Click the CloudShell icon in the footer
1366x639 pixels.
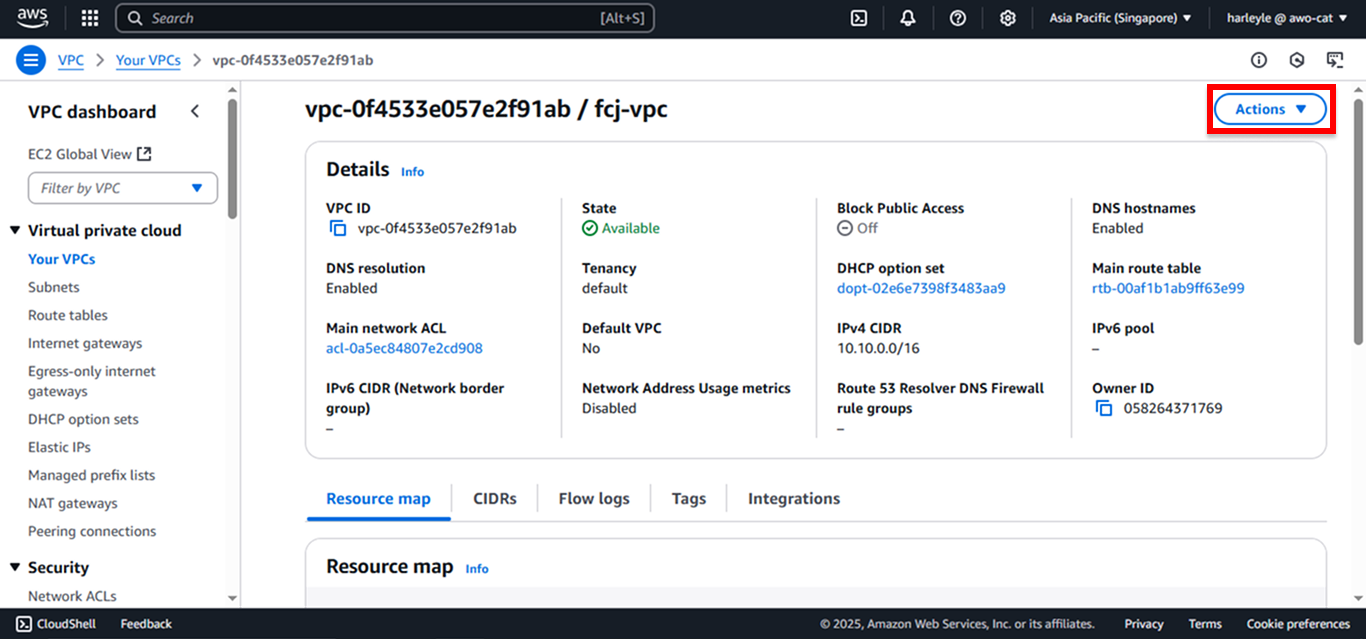tap(24, 624)
